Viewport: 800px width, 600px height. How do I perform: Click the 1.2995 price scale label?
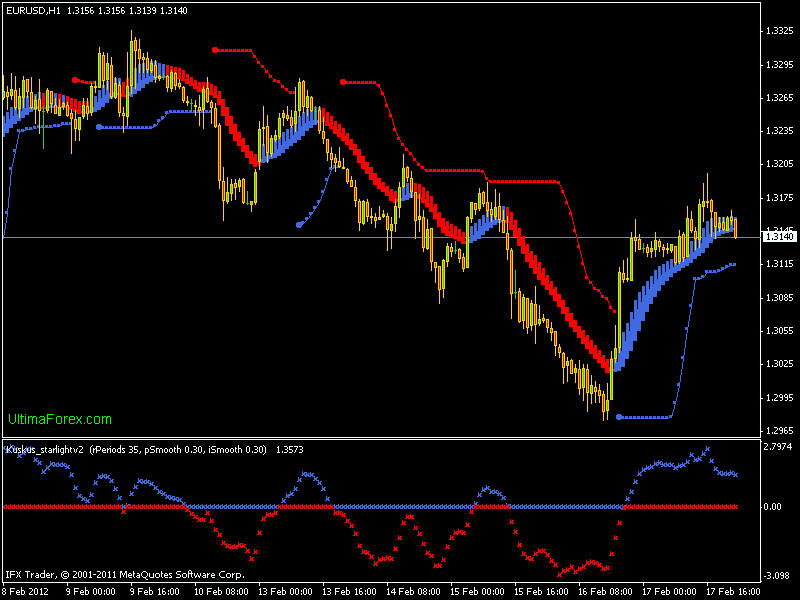pos(780,398)
